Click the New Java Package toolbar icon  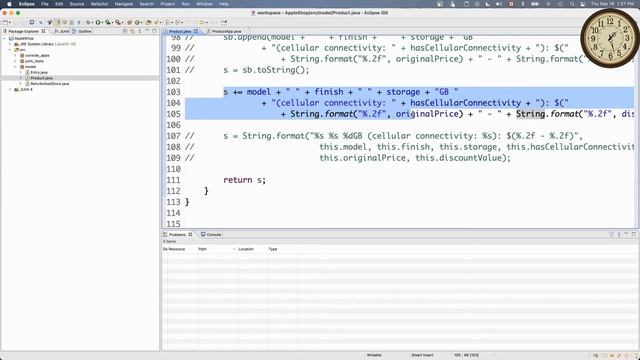[x=129, y=22]
